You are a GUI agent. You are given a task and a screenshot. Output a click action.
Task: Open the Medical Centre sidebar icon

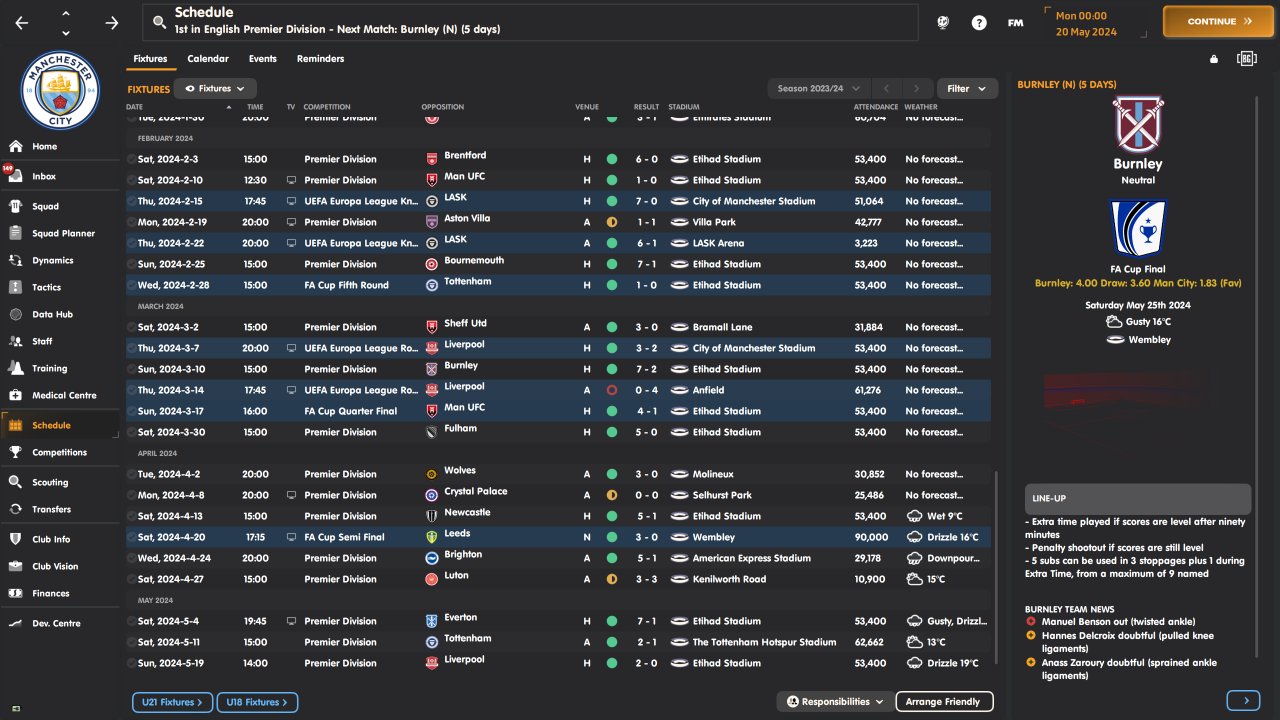pos(15,395)
